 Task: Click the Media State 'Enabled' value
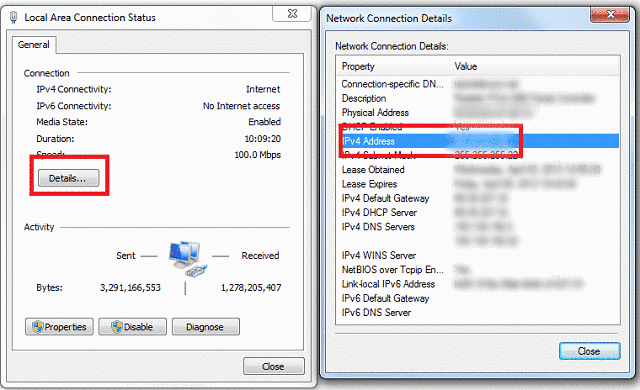click(264, 122)
